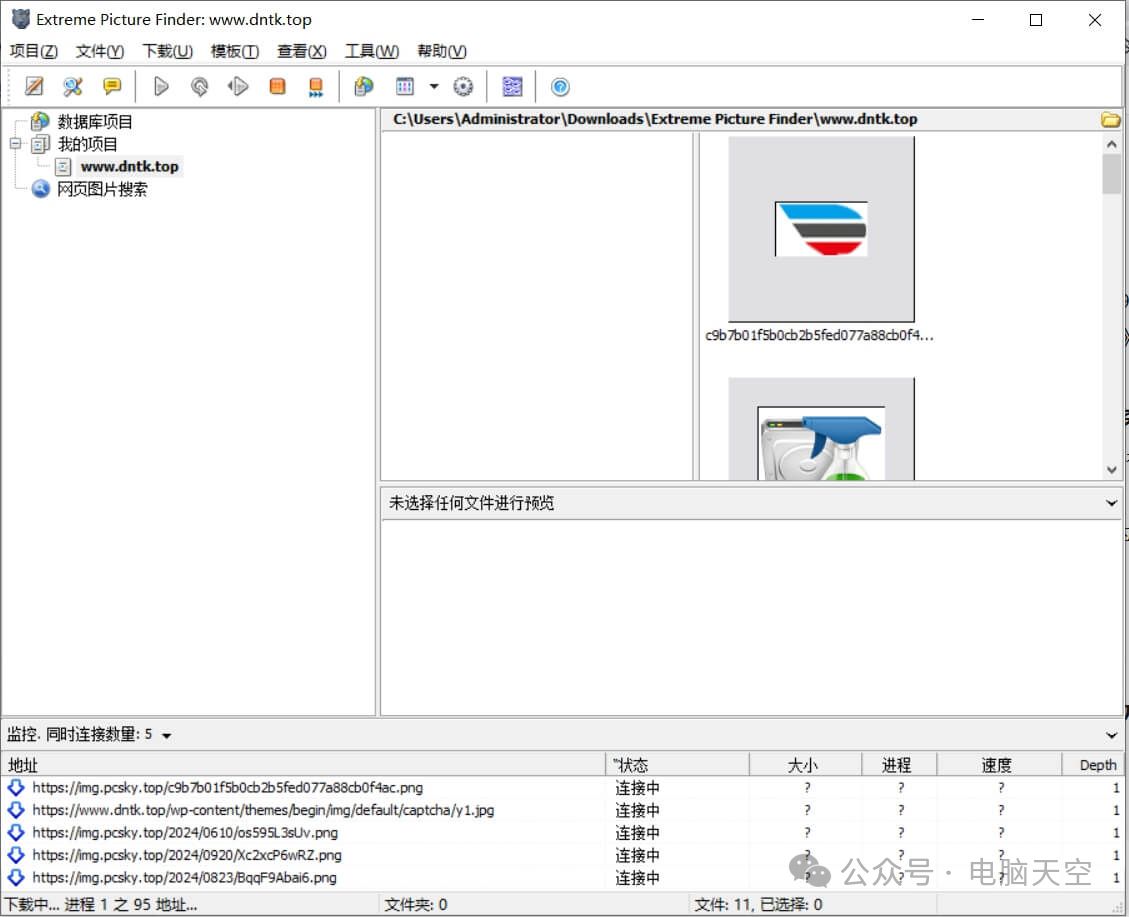Screen dimensions: 1129x917
Task: Open view mode dropdown arrow in toolbar
Action: [x=434, y=86]
